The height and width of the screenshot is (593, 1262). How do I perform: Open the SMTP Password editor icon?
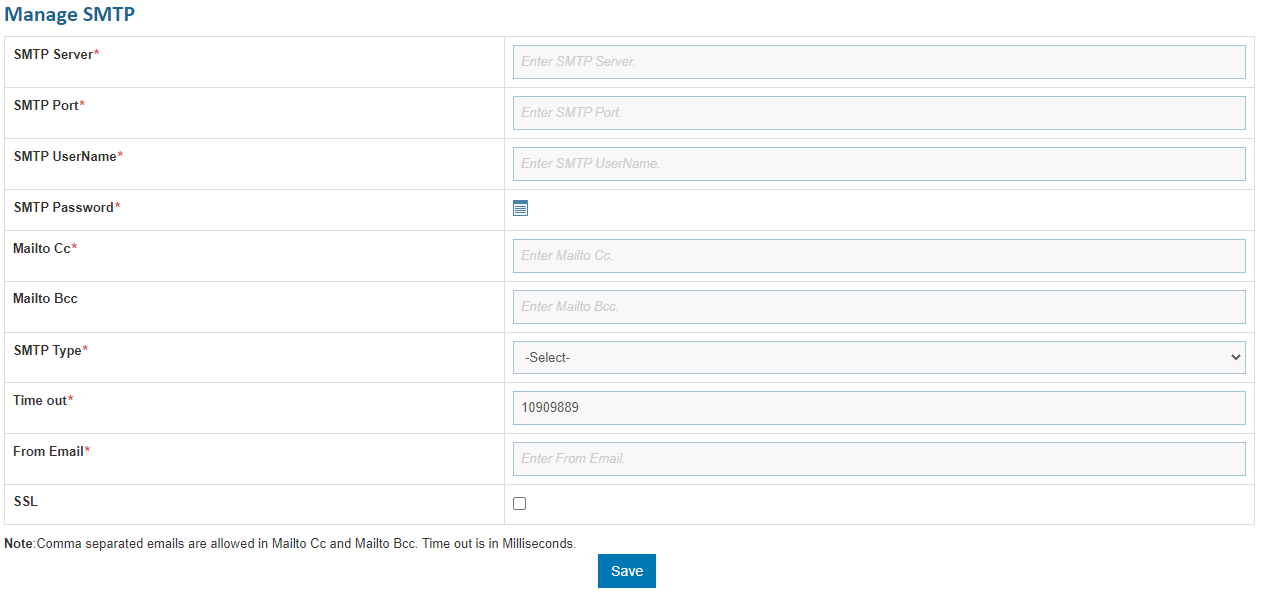point(519,208)
